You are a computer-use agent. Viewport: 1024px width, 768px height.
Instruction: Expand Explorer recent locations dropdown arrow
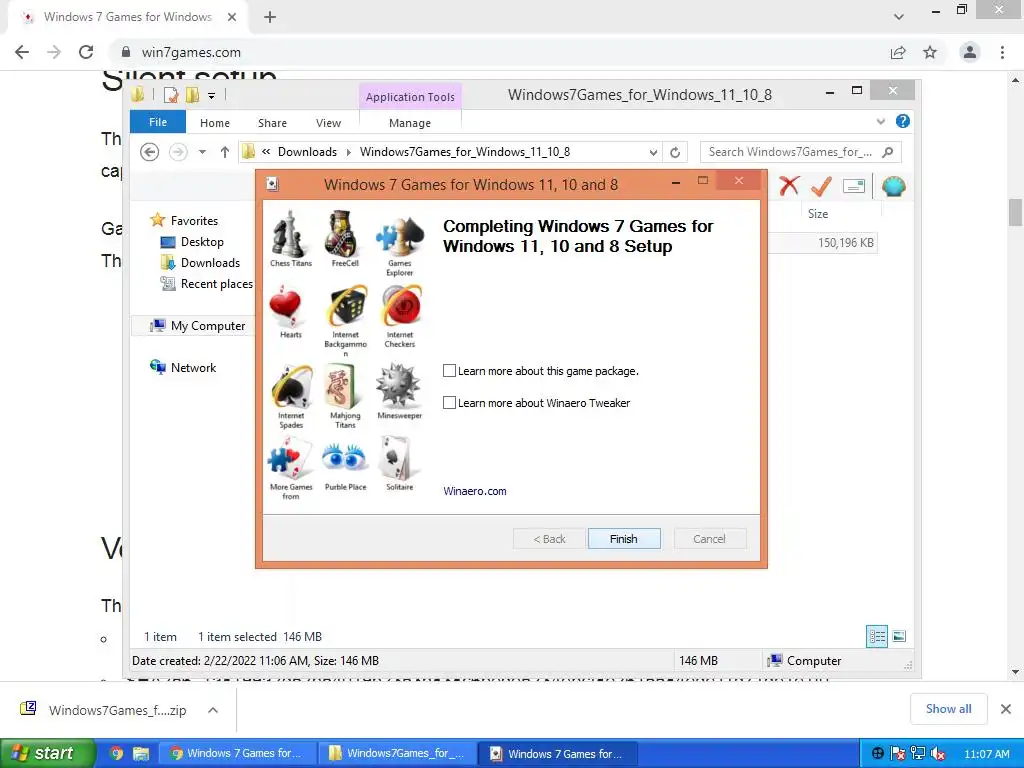point(202,152)
